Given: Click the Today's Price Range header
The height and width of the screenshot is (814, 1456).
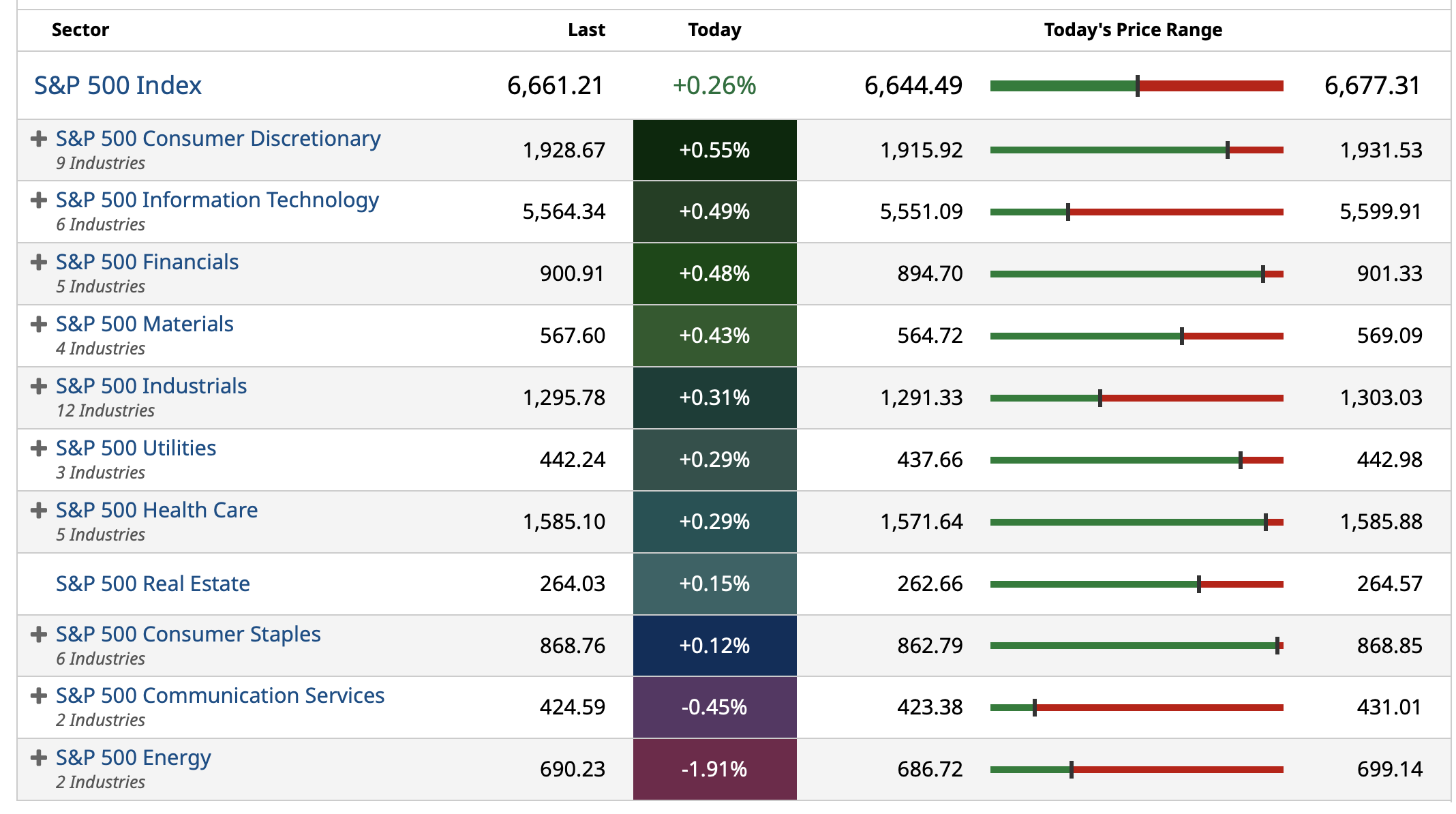Looking at the screenshot, I should pos(1133,30).
